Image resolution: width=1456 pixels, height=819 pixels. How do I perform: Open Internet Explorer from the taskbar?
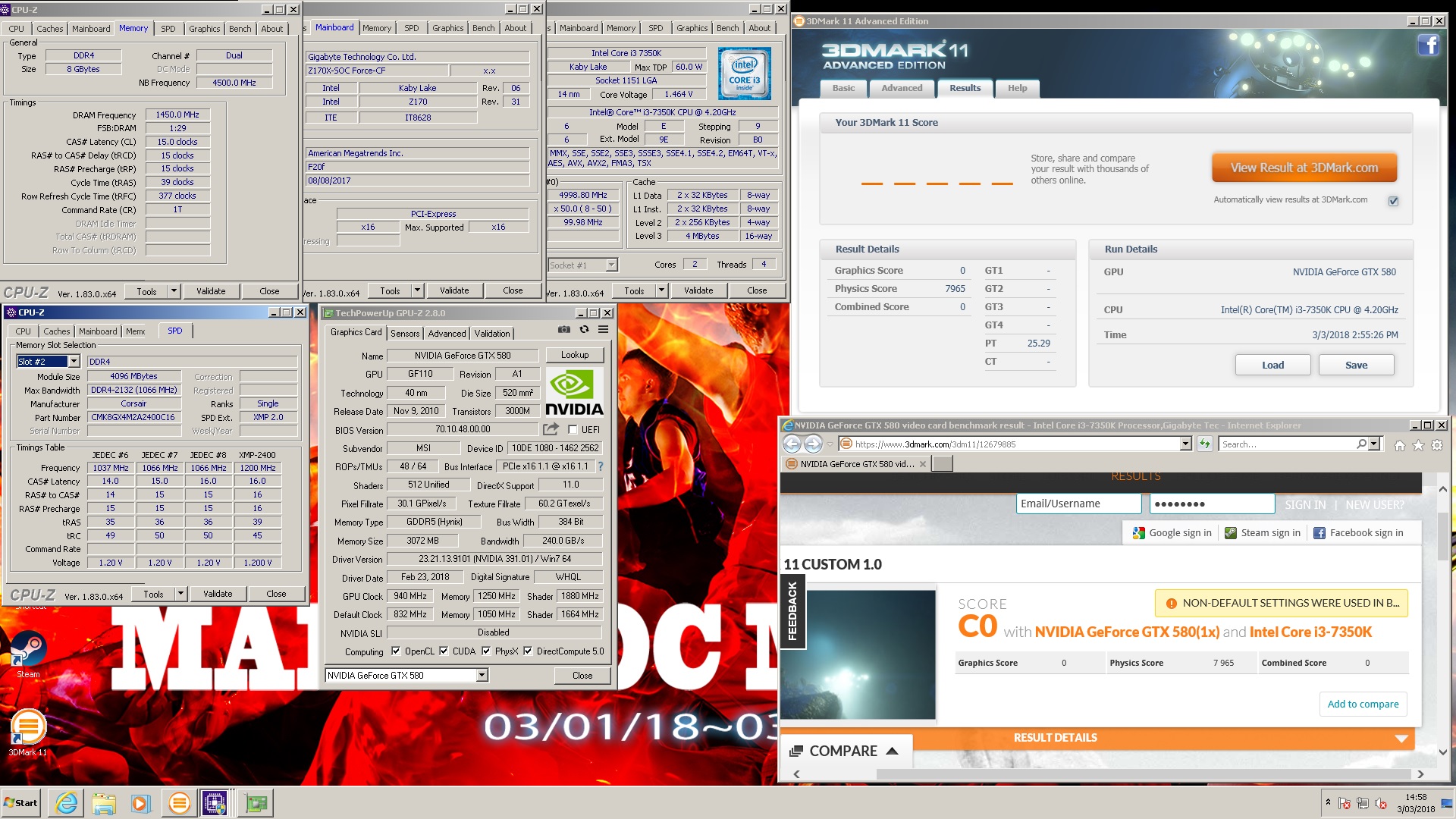pos(67,803)
